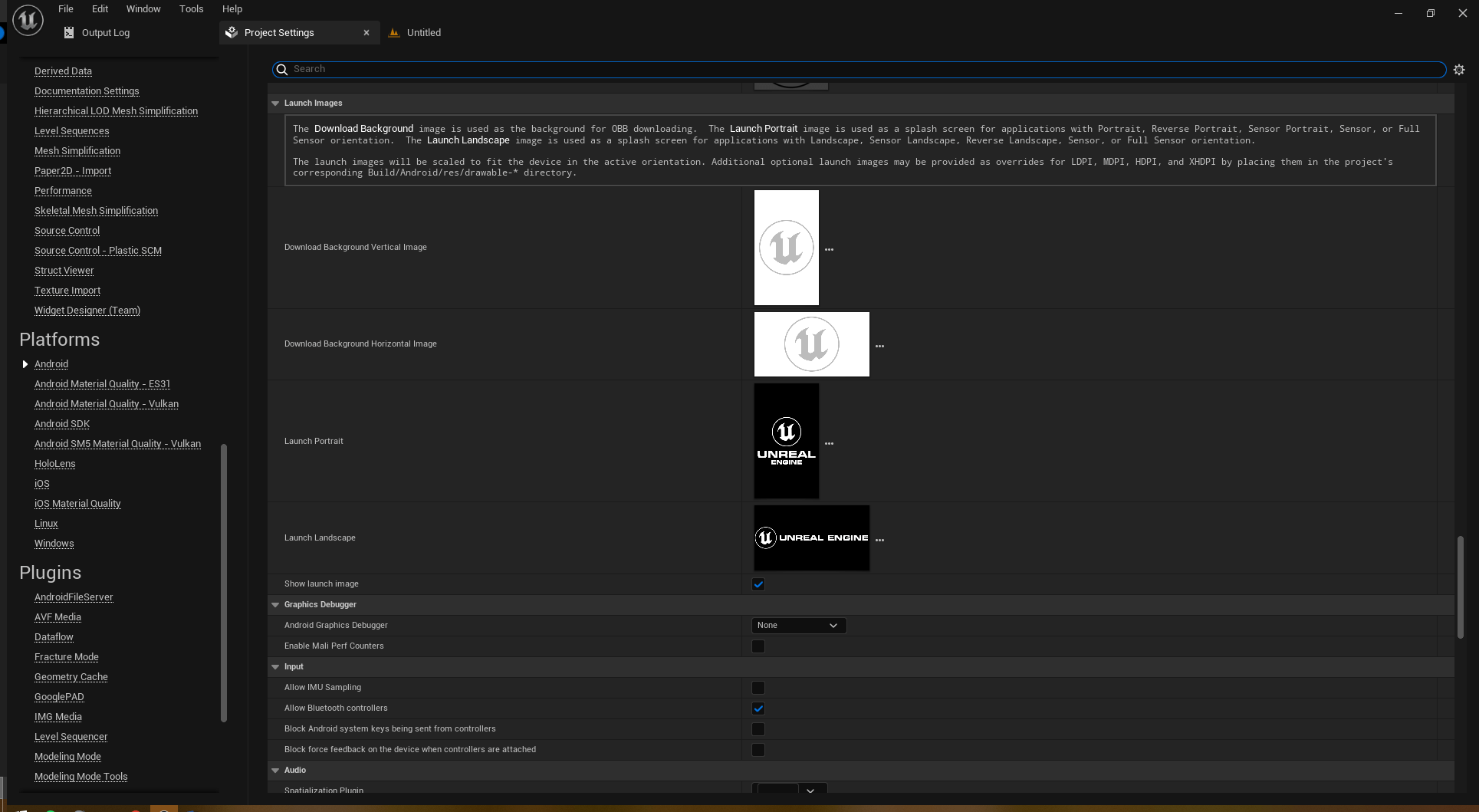Viewport: 1479px width, 812px height.
Task: Click the search magnifier icon
Action: point(282,70)
